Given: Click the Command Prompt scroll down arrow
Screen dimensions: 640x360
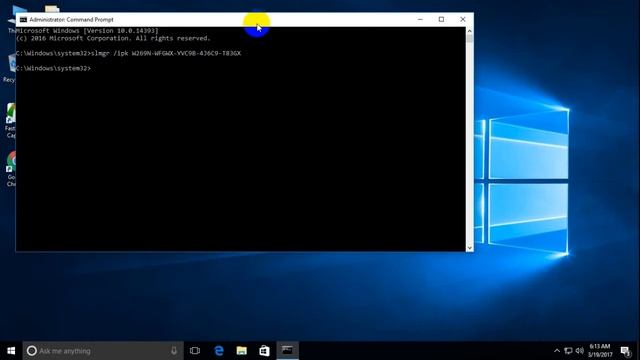Looking at the screenshot, I should coord(469,247).
